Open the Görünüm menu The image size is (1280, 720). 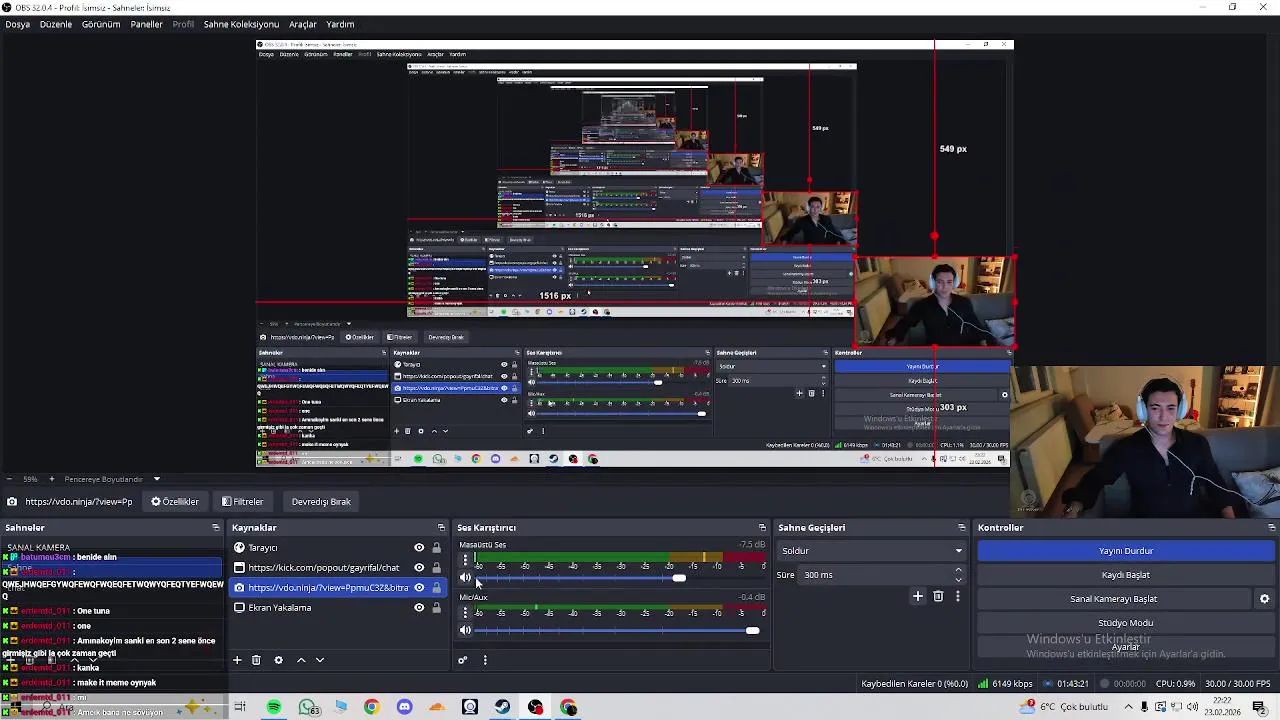(x=101, y=24)
